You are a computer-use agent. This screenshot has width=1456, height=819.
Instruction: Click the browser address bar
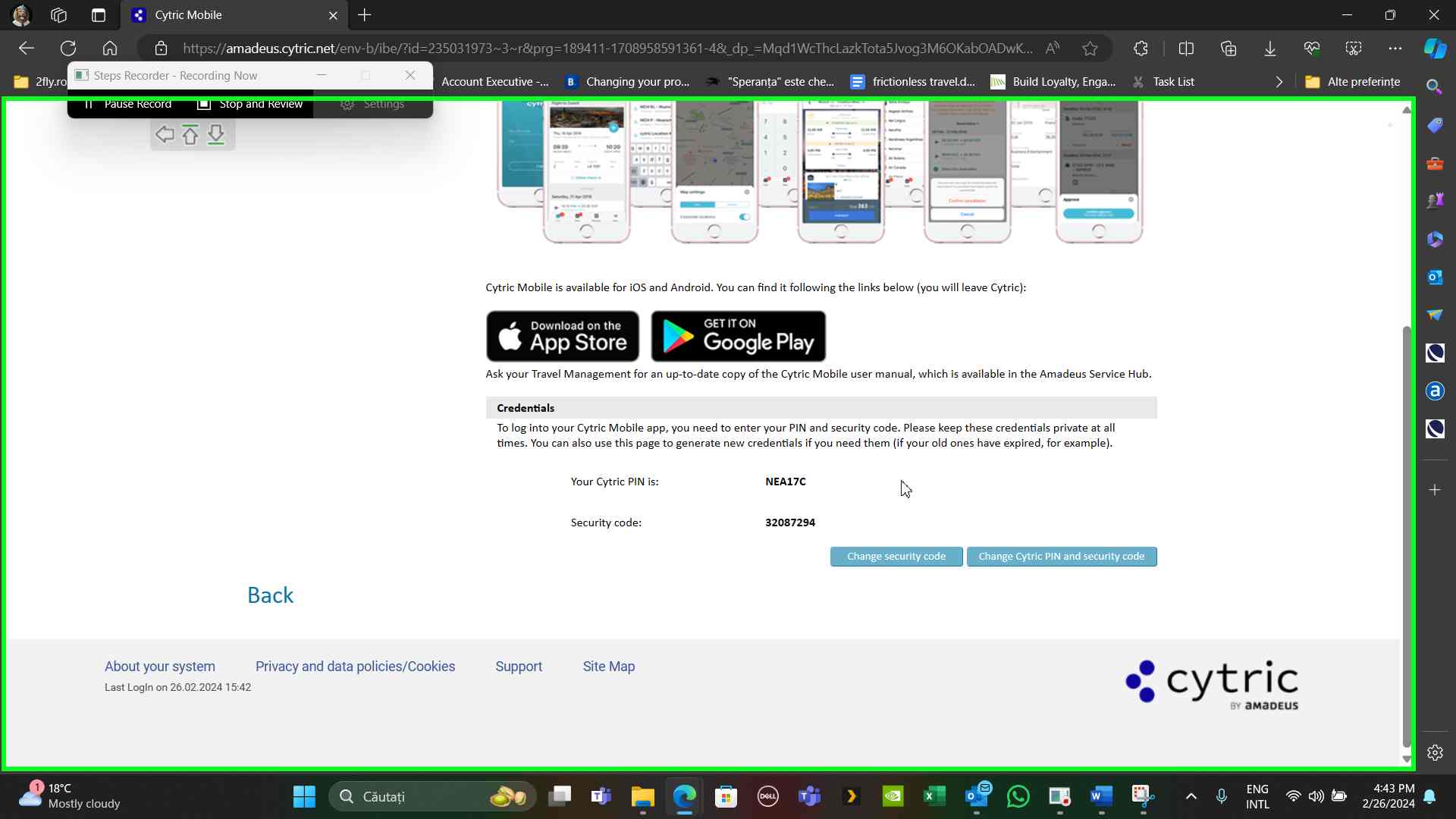pos(607,49)
